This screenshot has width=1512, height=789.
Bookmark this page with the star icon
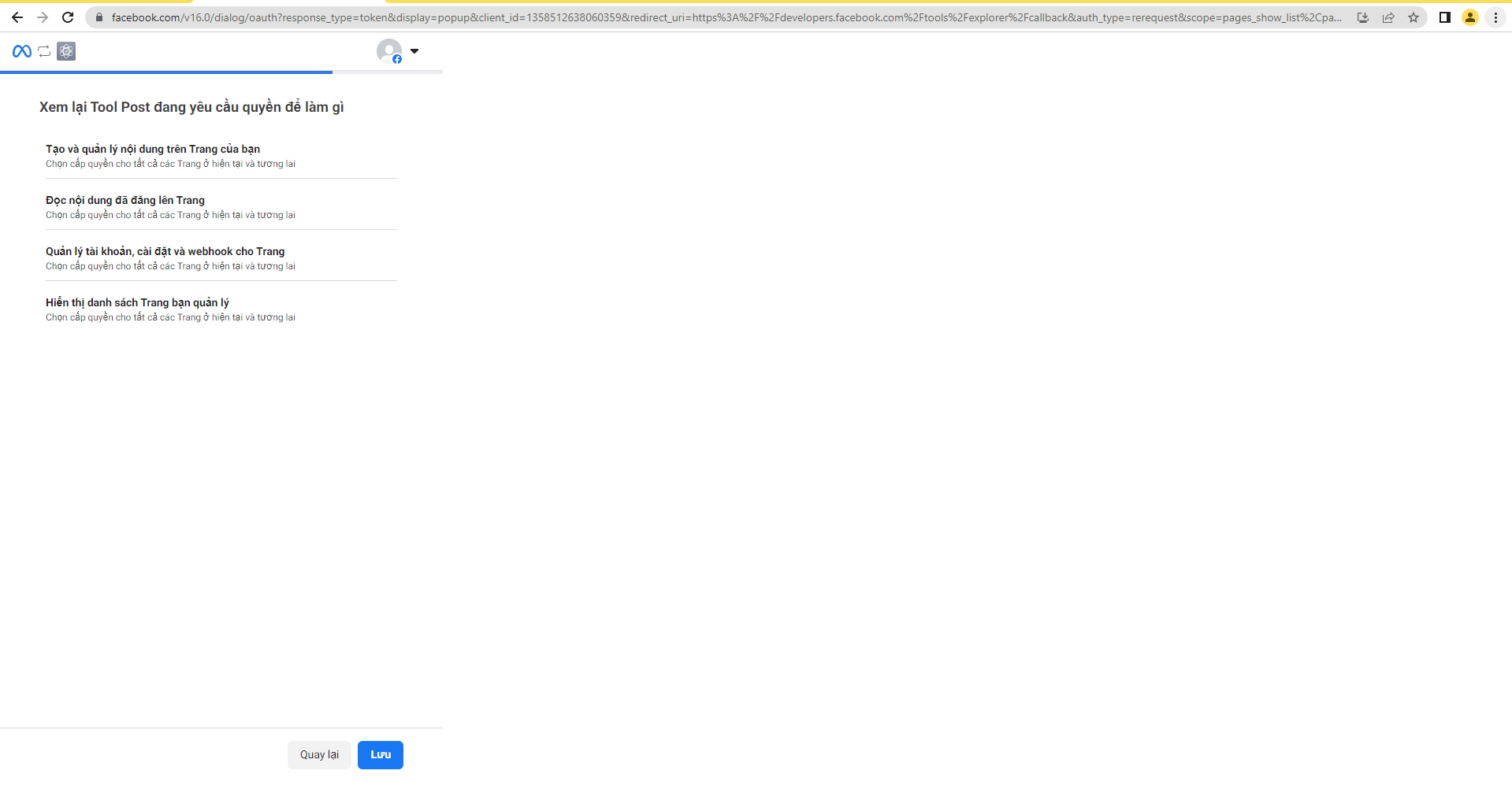point(1414,17)
